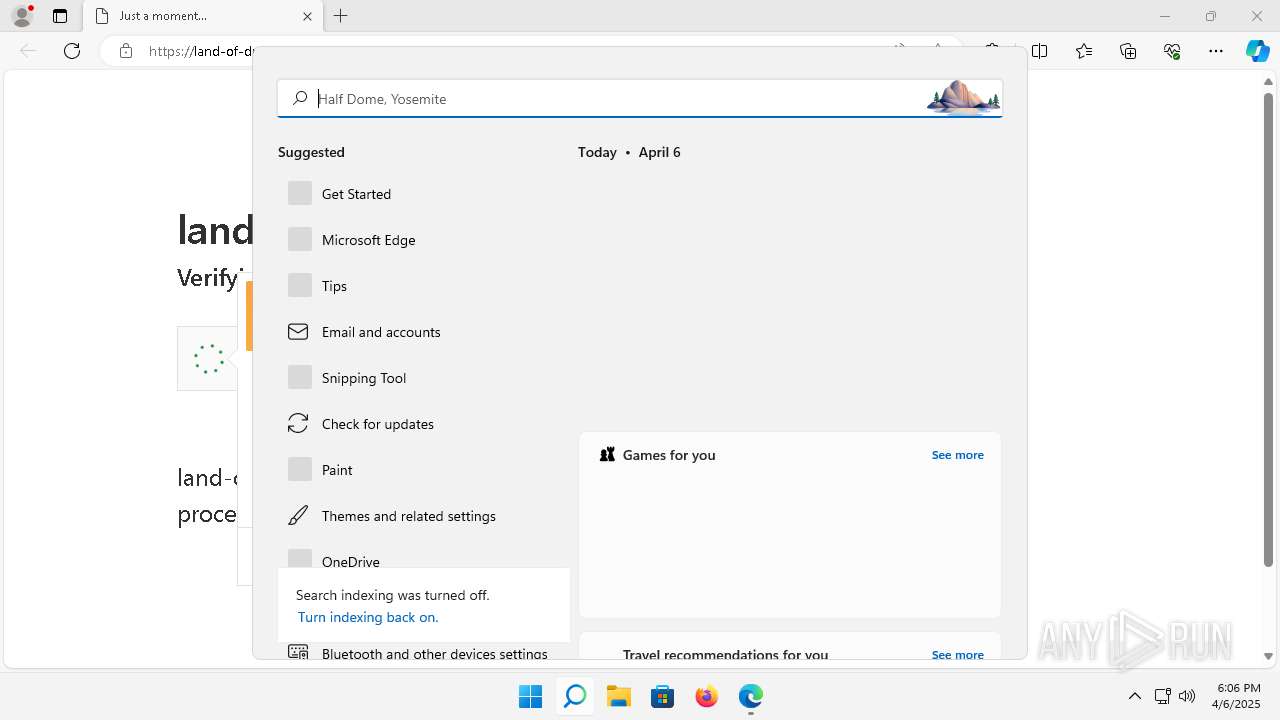Open Edge tab actions menu icon
The width and height of the screenshot is (1280, 720).
60,16
